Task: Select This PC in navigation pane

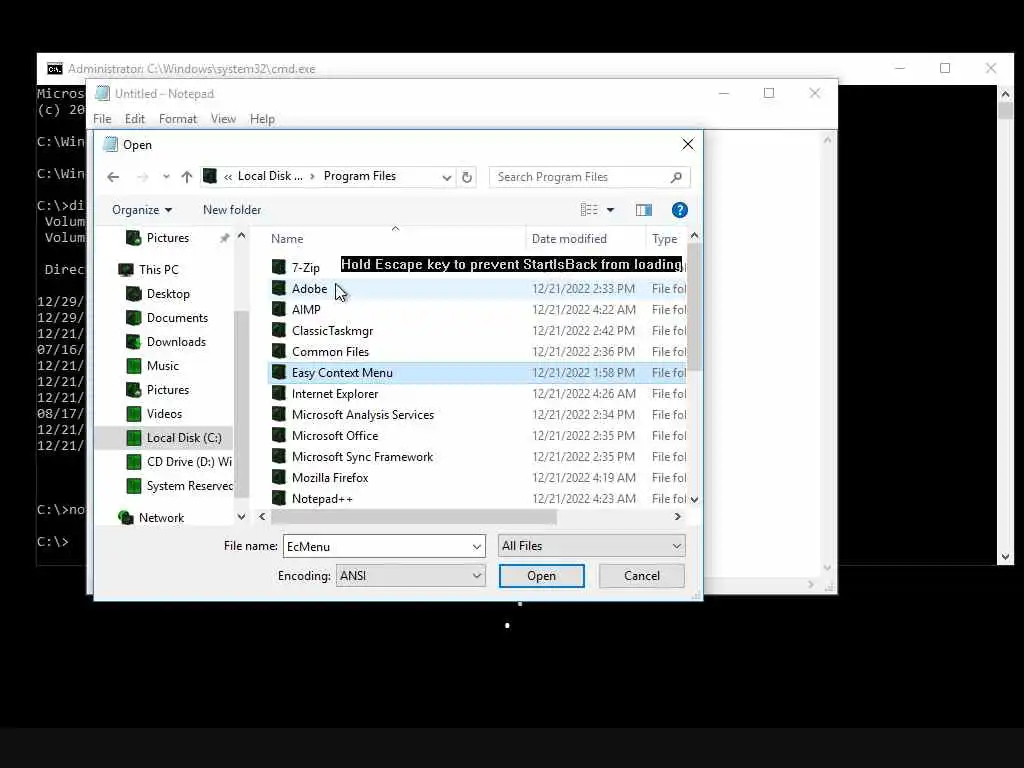Action: point(159,270)
